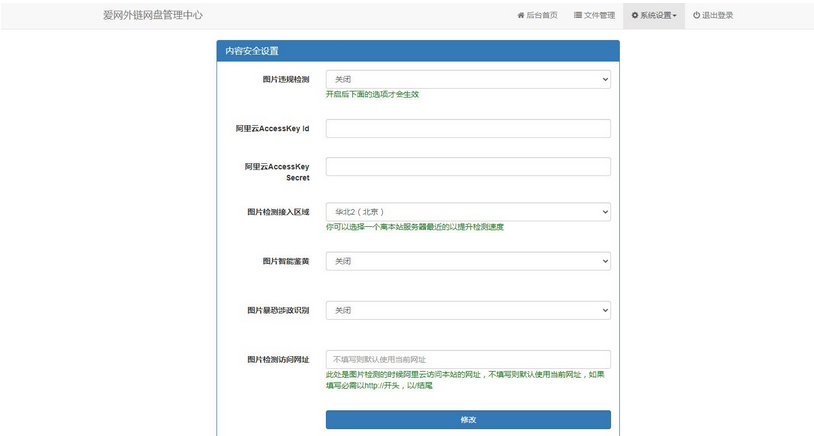Click the 爱网外链网盘管理中心 brand title
The image size is (814, 436).
[153, 15]
